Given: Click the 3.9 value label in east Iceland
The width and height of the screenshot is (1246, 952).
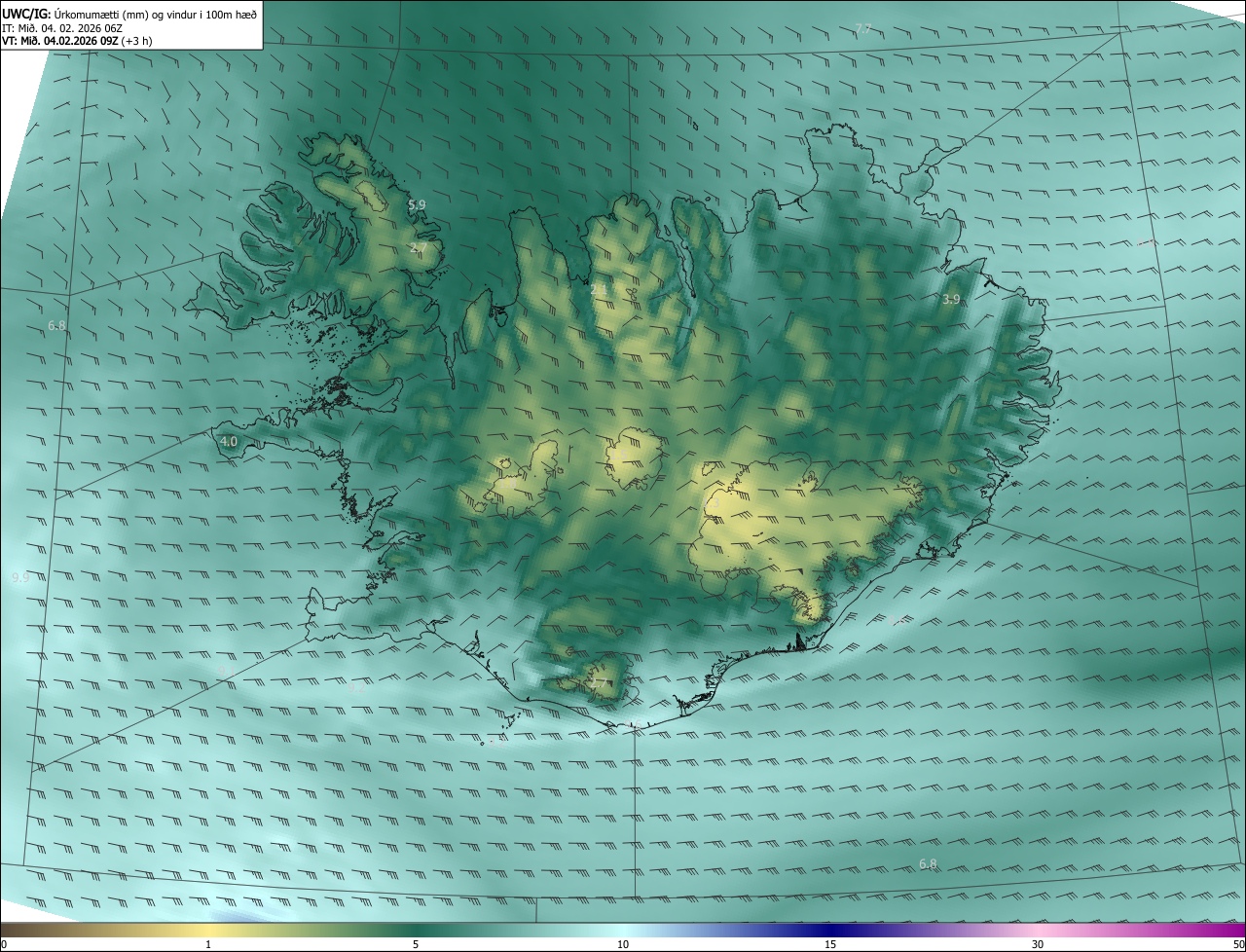Looking at the screenshot, I should [951, 299].
